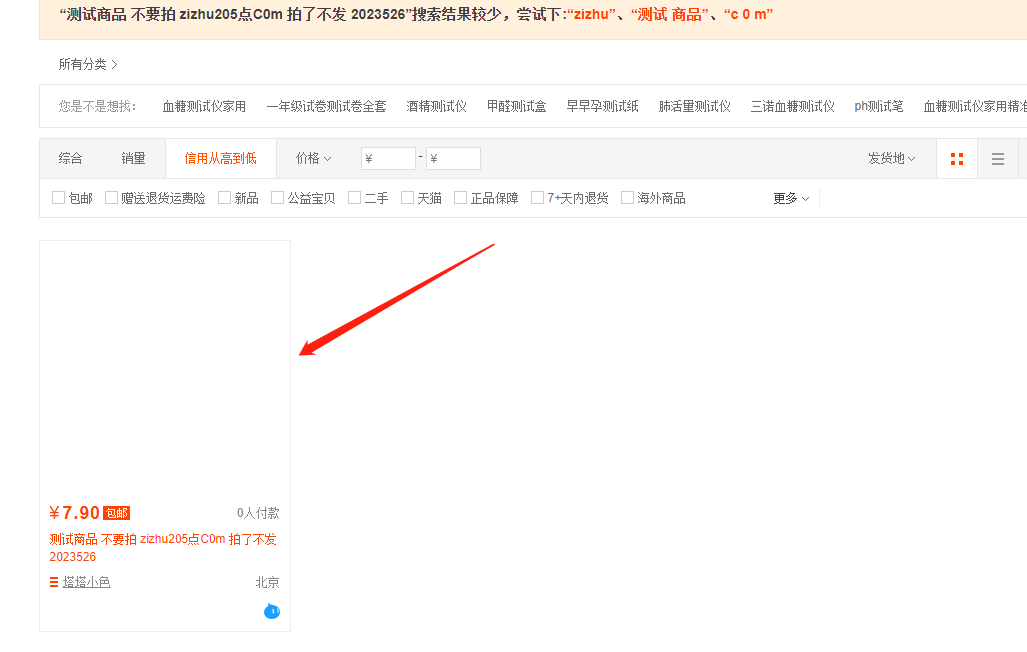Click the shop icon beside seller name

click(x=54, y=582)
